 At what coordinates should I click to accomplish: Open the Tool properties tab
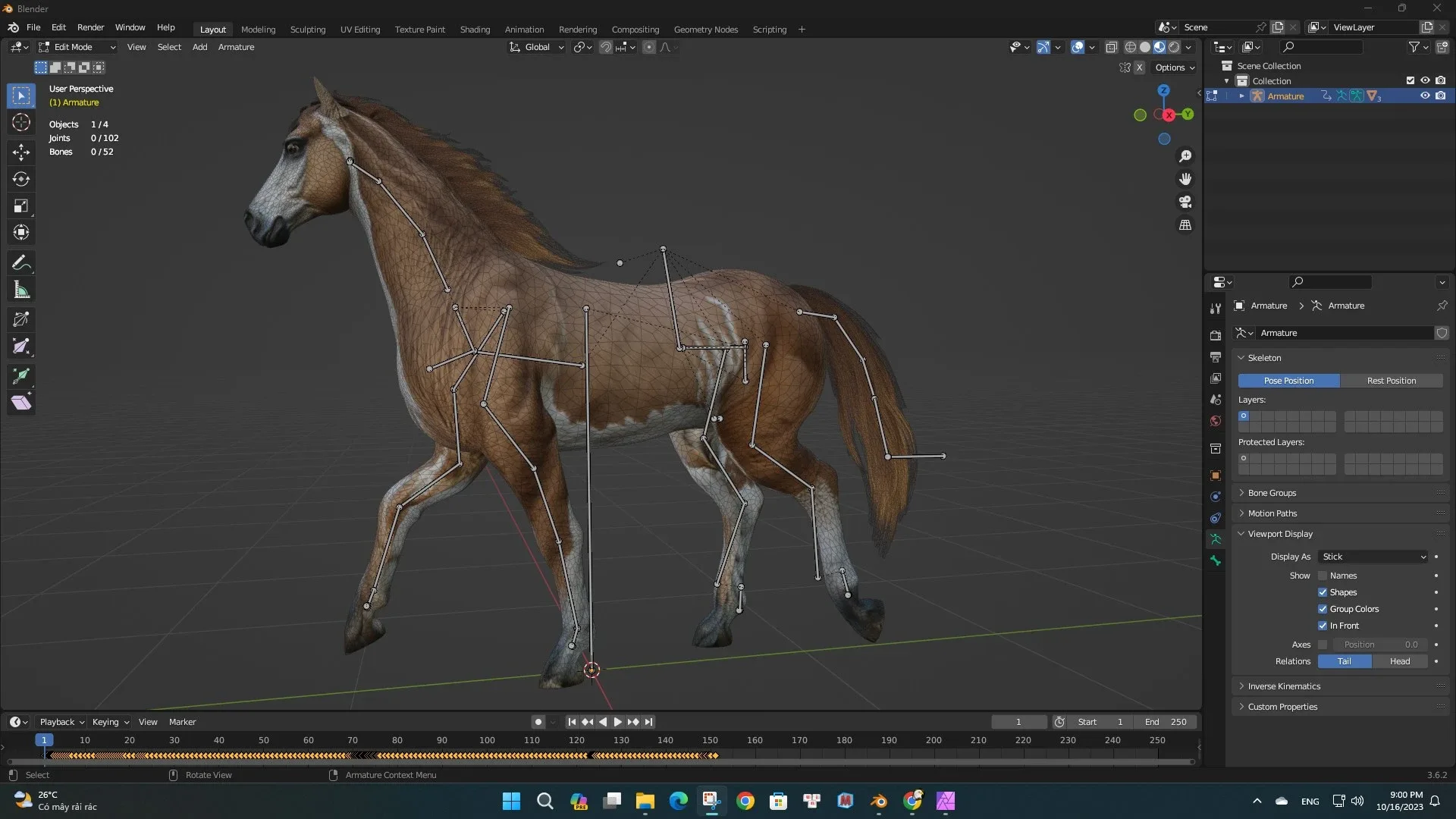click(1216, 308)
